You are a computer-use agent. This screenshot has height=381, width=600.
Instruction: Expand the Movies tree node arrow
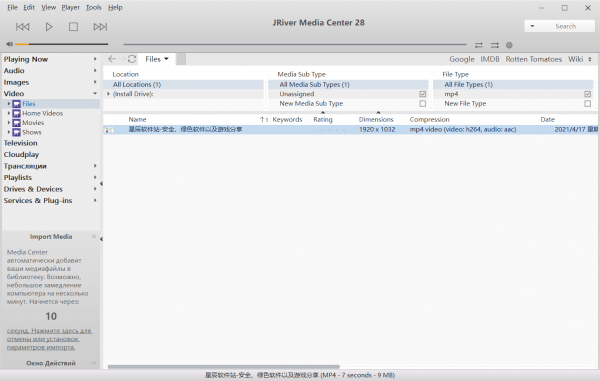tap(9, 123)
